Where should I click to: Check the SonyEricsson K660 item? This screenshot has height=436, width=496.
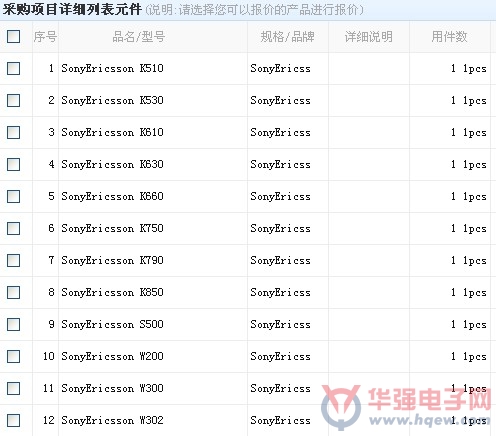(x=13, y=196)
